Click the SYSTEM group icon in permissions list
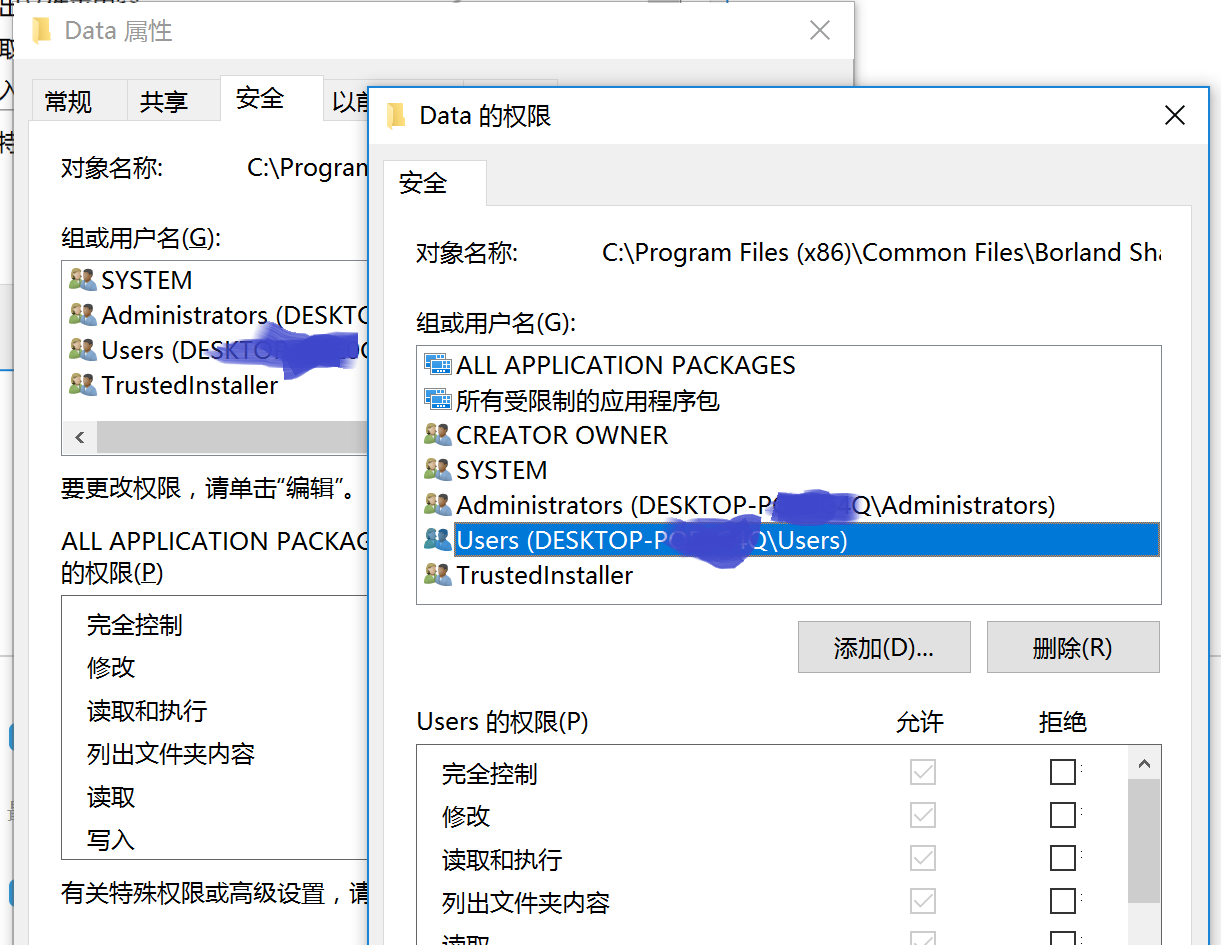This screenshot has width=1221, height=945. point(437,469)
